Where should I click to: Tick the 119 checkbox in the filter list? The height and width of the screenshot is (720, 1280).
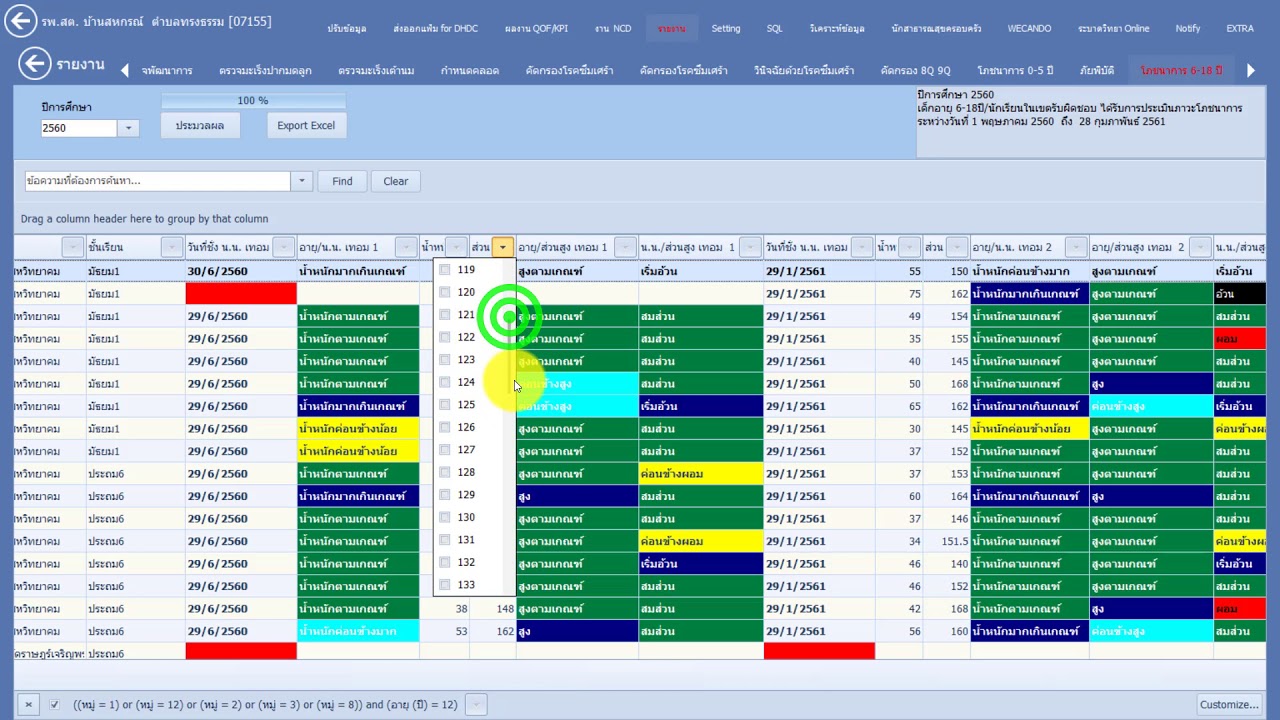(x=444, y=270)
